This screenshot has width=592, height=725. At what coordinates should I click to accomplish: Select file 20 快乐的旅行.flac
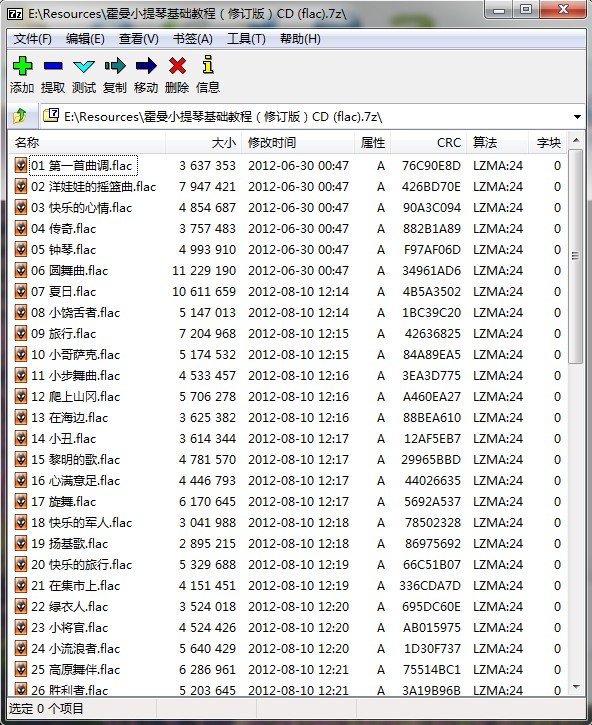click(81, 565)
